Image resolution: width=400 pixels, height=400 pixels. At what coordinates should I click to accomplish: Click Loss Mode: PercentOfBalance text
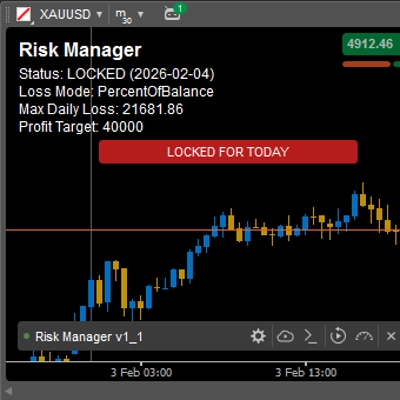pos(116,92)
